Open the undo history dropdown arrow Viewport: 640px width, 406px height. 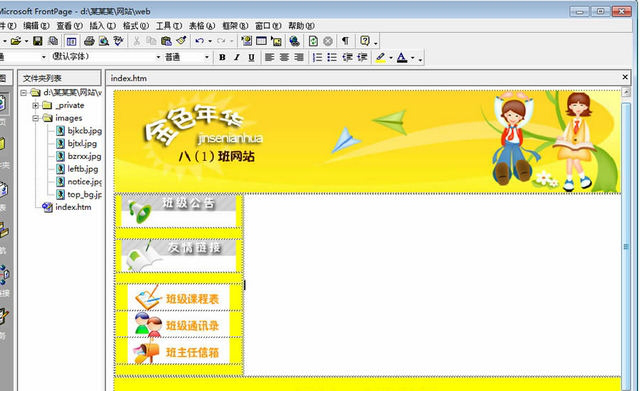[210, 41]
